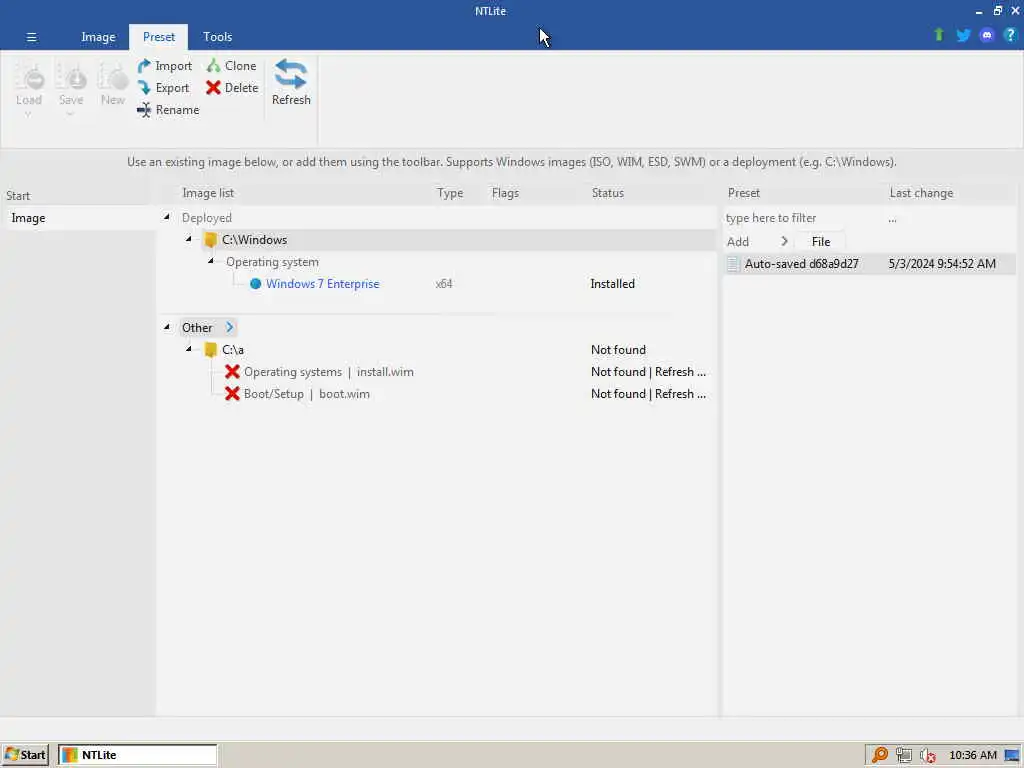Select the Auto-saved d68a9d27 preset
The image size is (1024, 768).
(x=869, y=264)
